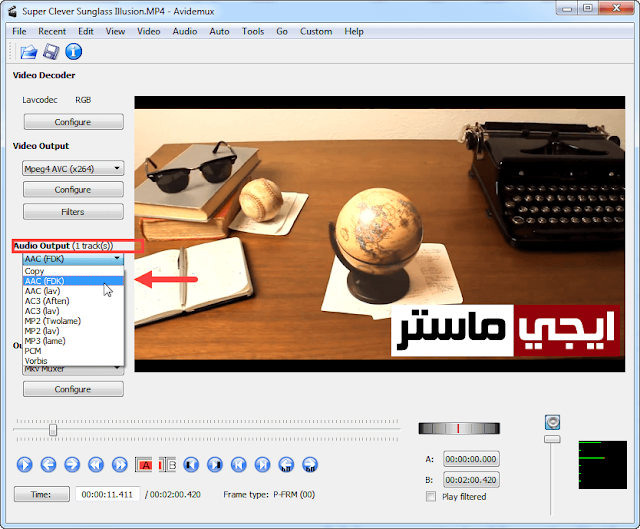Choose MP3 (lame) audio encoder
The width and height of the screenshot is (640, 529).
pos(73,341)
